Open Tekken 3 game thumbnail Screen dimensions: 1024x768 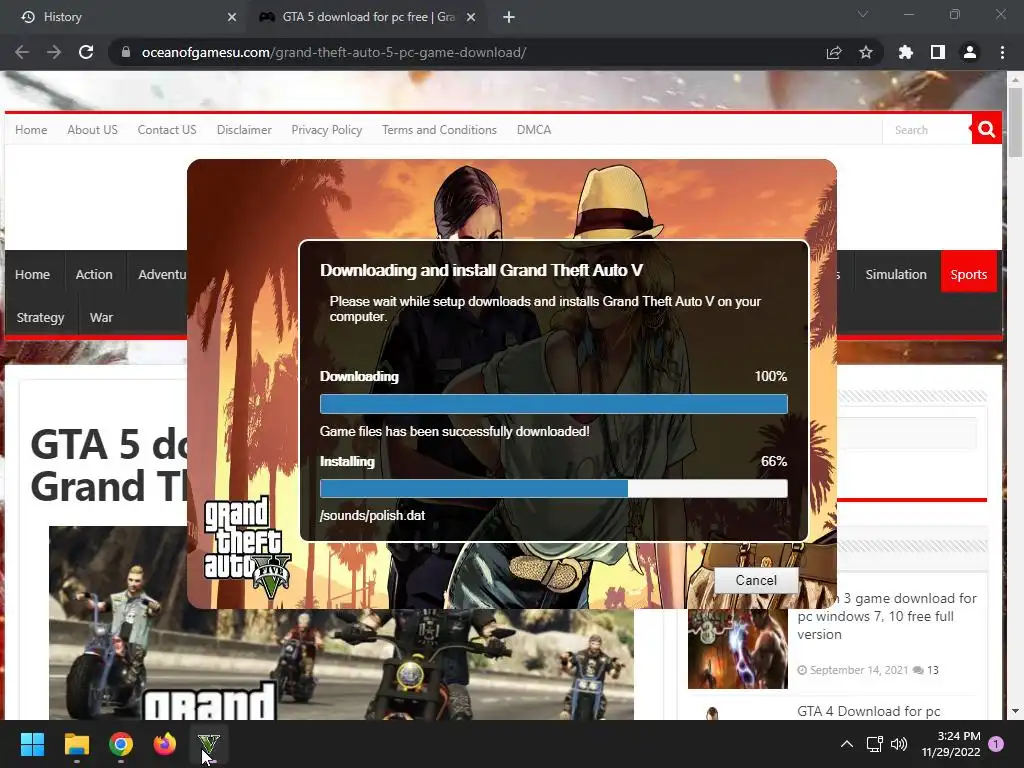point(737,649)
